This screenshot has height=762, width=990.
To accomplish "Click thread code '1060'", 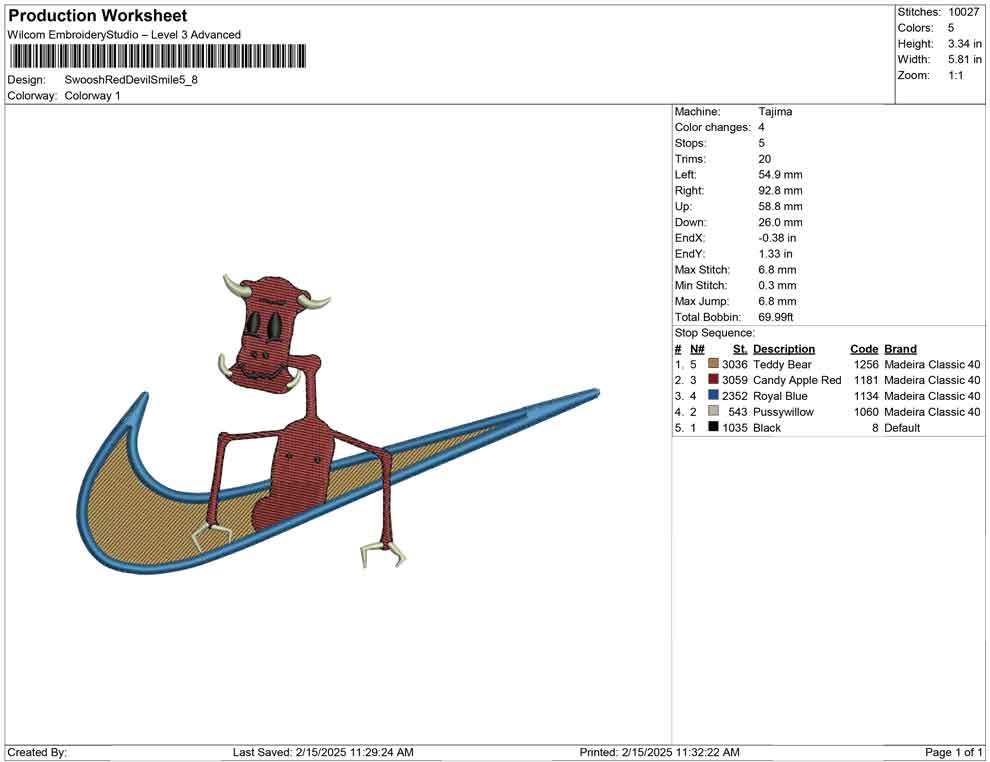I will click(x=866, y=412).
